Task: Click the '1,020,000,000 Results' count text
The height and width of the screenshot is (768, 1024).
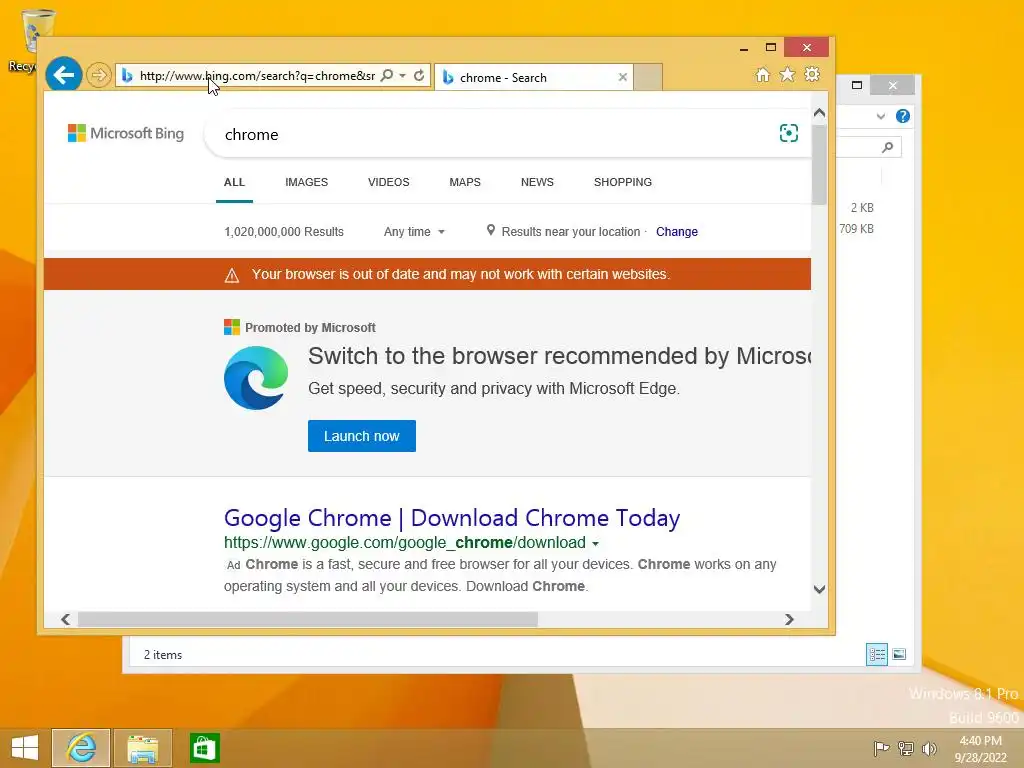Action: (x=284, y=232)
